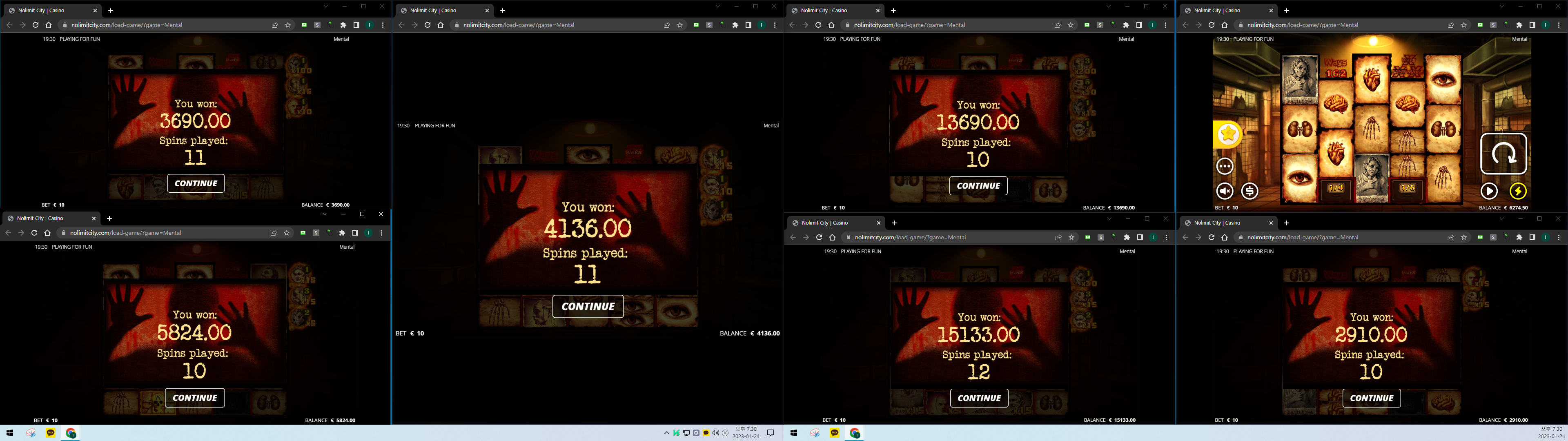Open Chrome from the right taskbar
Screen dimensions: 1568x441
point(855,433)
